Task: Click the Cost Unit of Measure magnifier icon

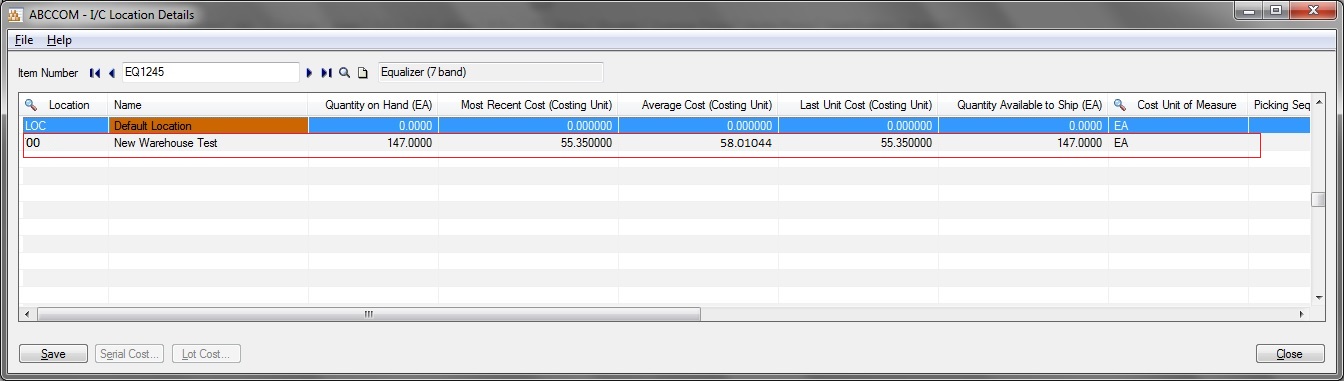Action: tap(1120, 105)
